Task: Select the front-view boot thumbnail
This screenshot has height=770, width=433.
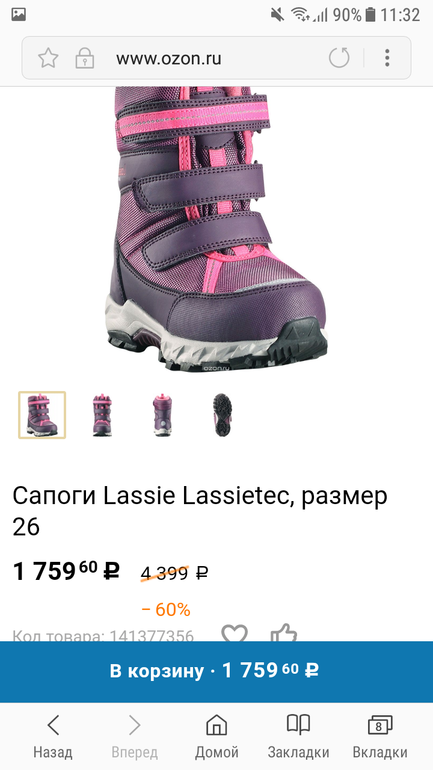Action: (102, 415)
